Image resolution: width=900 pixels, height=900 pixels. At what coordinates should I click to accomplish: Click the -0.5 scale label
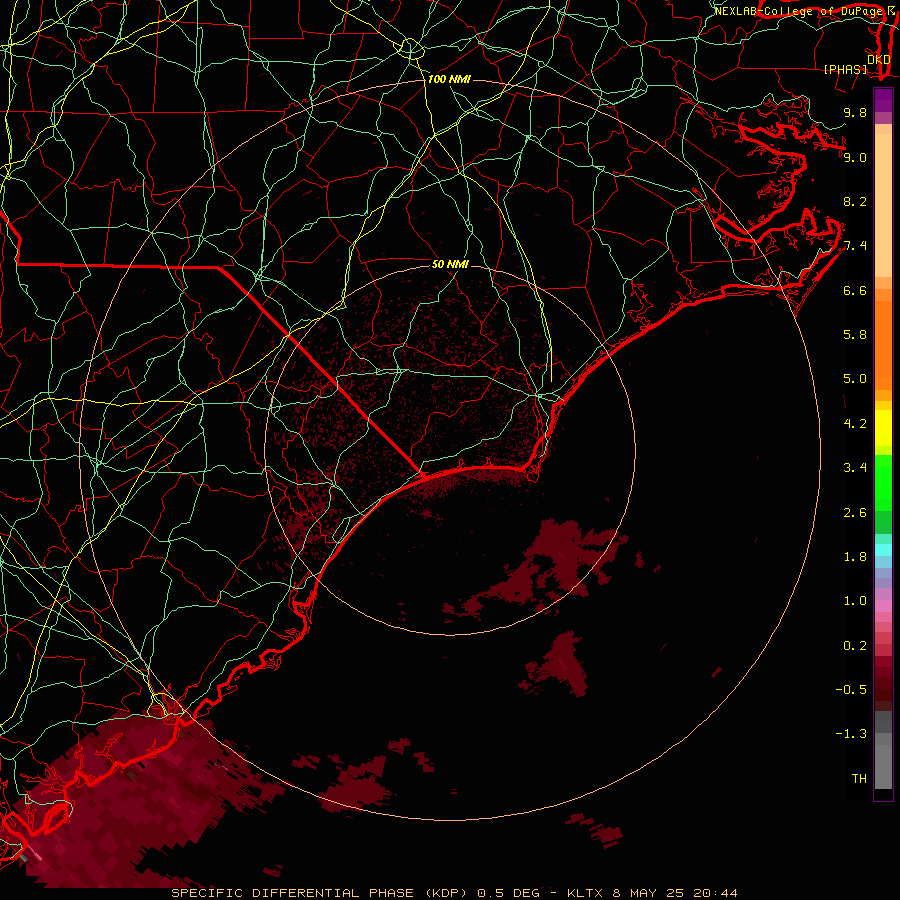coord(851,690)
